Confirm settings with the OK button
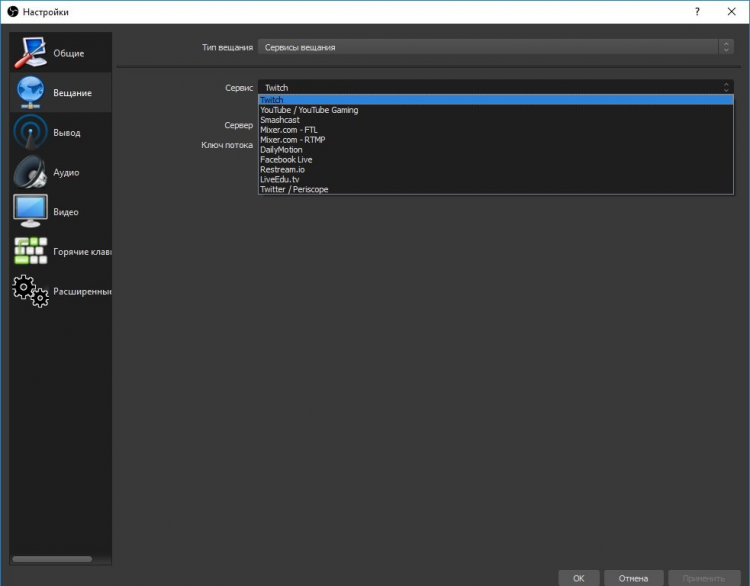Screen dimensions: 750x586 tap(579, 578)
